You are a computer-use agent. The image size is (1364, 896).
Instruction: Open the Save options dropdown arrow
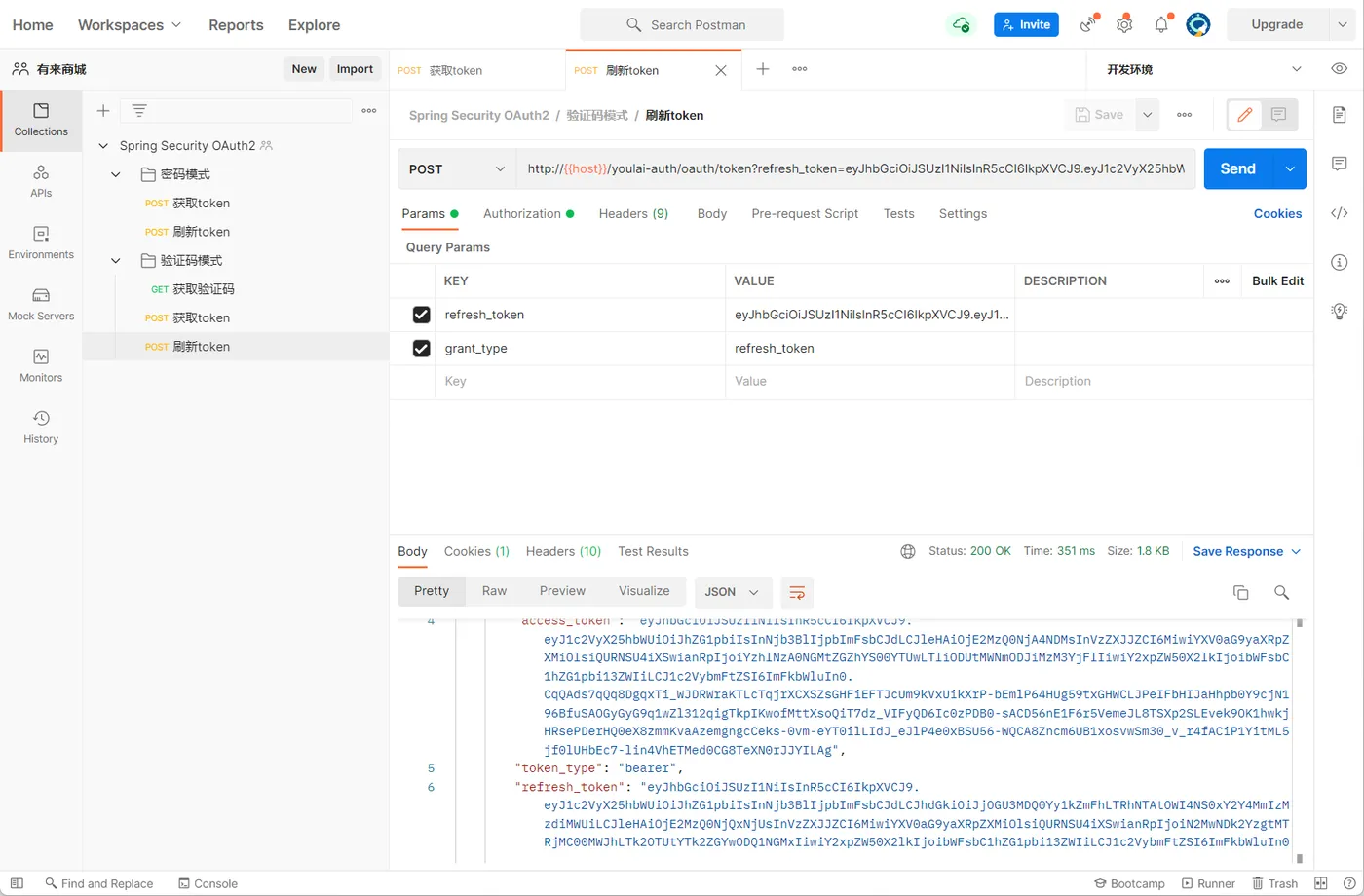tap(1148, 115)
